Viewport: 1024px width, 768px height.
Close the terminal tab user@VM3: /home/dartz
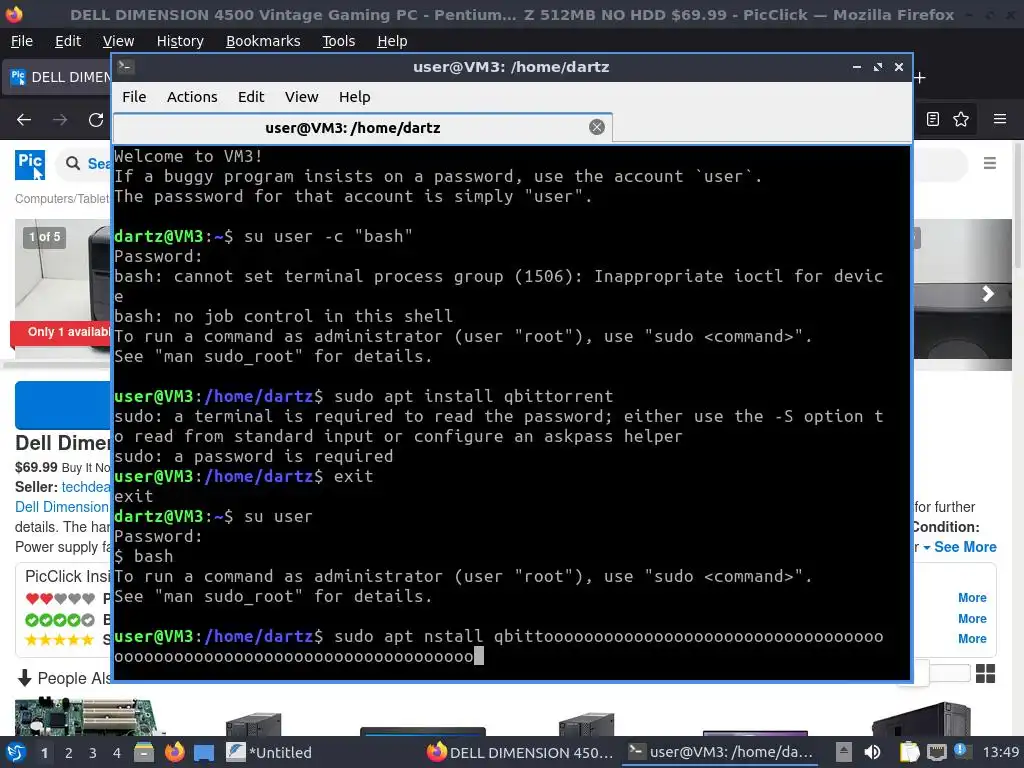597,127
